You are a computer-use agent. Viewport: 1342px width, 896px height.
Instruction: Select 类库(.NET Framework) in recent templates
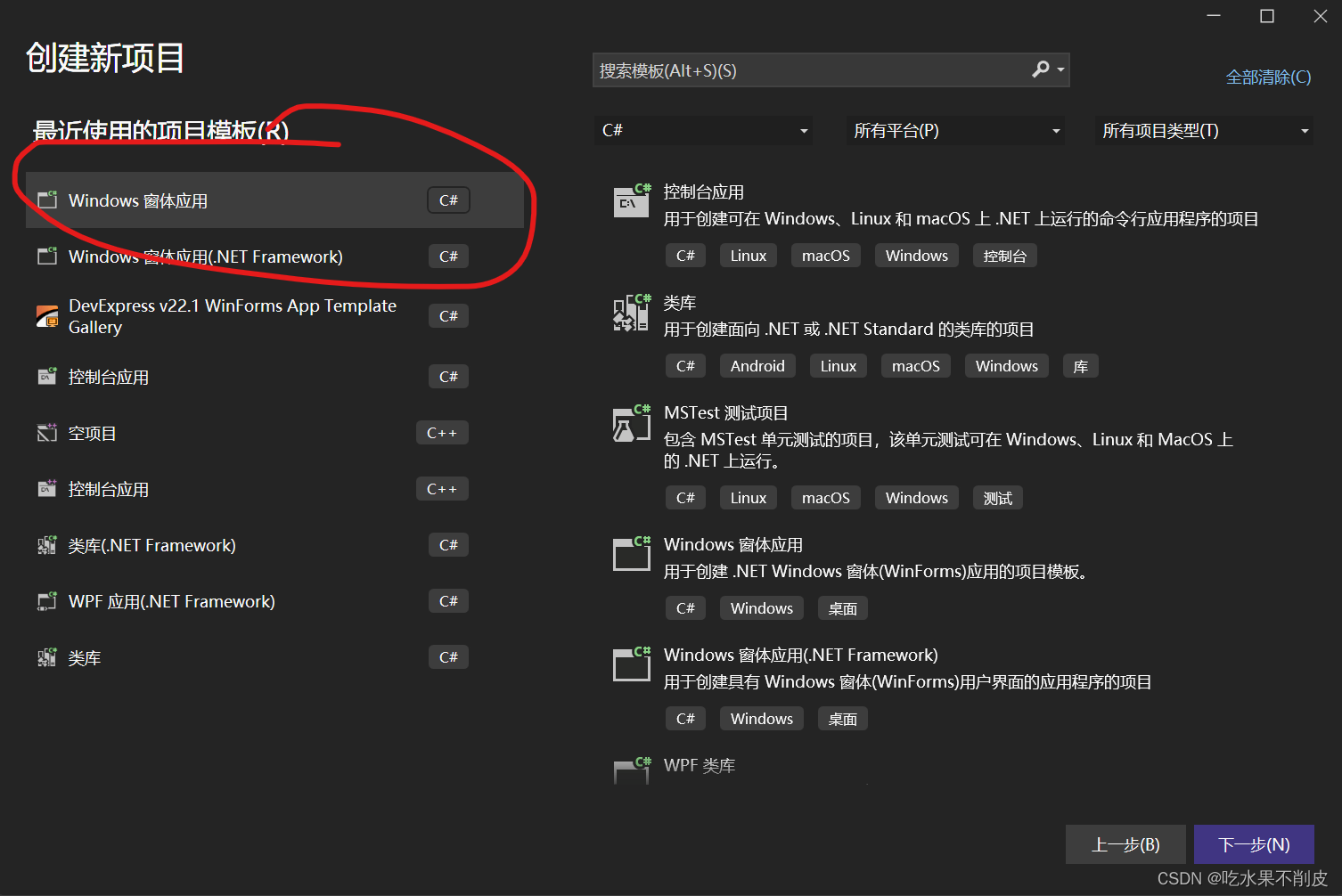274,545
